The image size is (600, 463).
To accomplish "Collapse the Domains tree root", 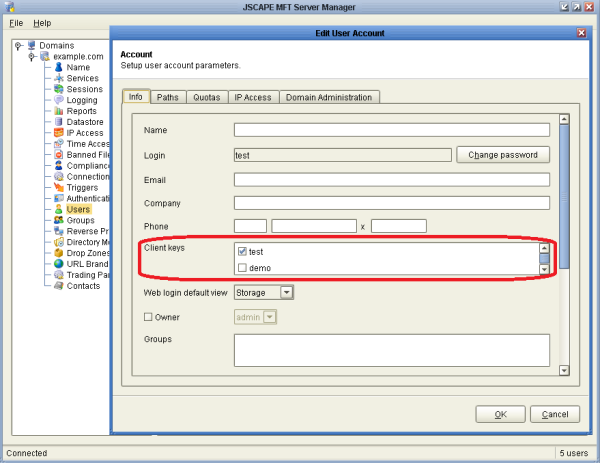I will click(19, 46).
